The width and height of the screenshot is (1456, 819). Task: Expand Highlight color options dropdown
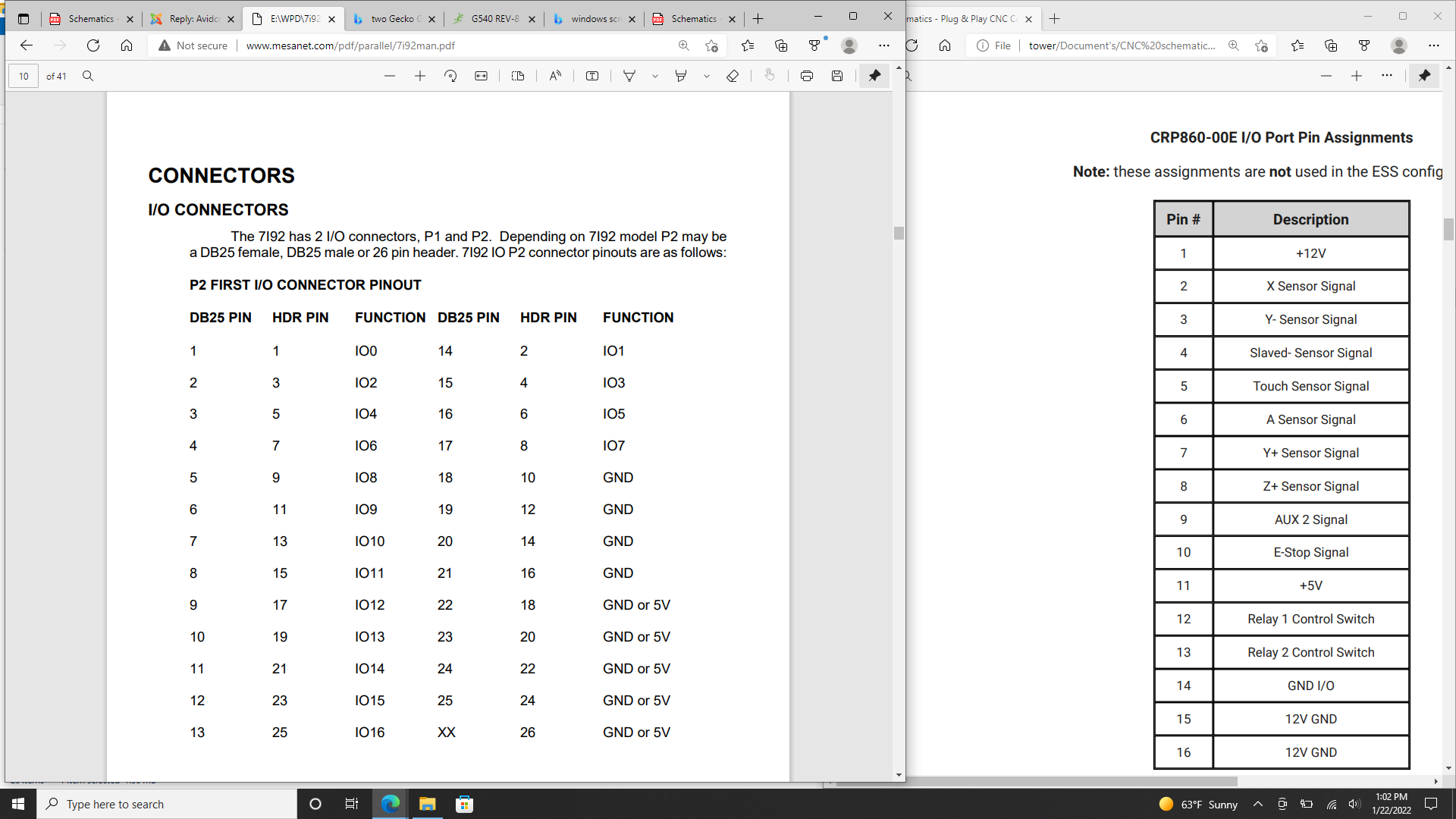point(707,76)
